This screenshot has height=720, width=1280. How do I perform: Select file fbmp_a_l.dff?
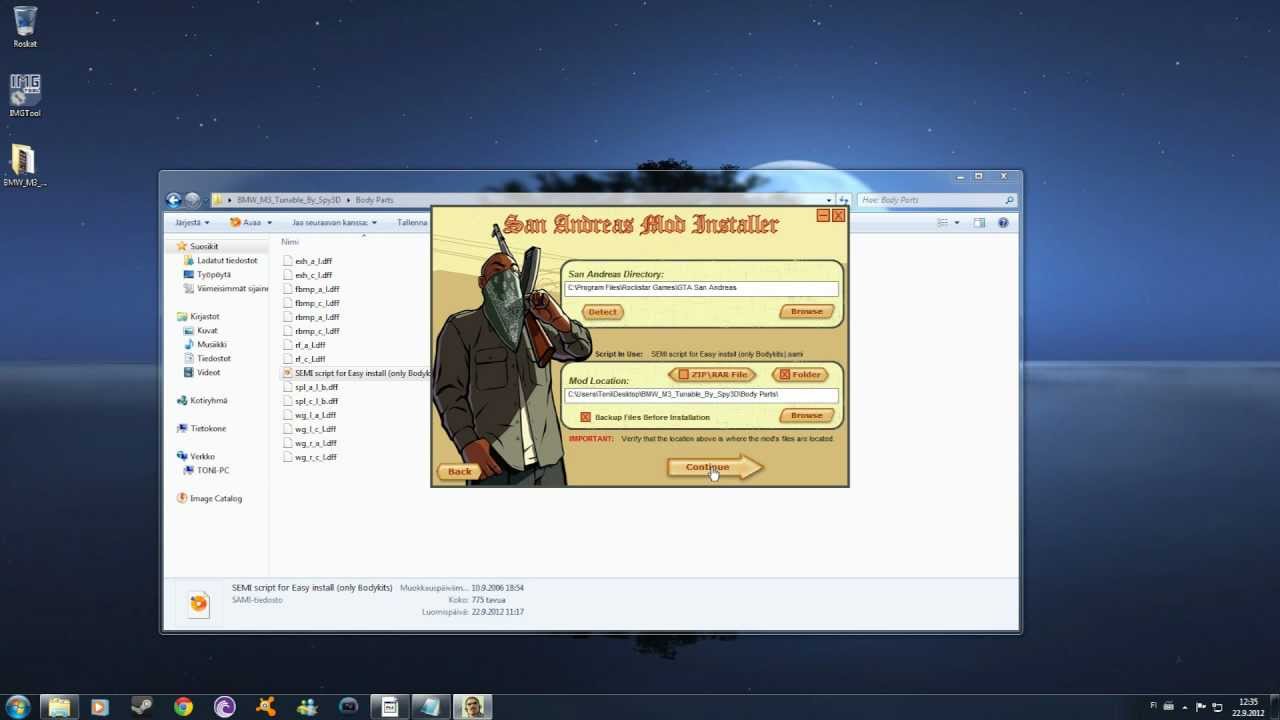[x=317, y=289]
